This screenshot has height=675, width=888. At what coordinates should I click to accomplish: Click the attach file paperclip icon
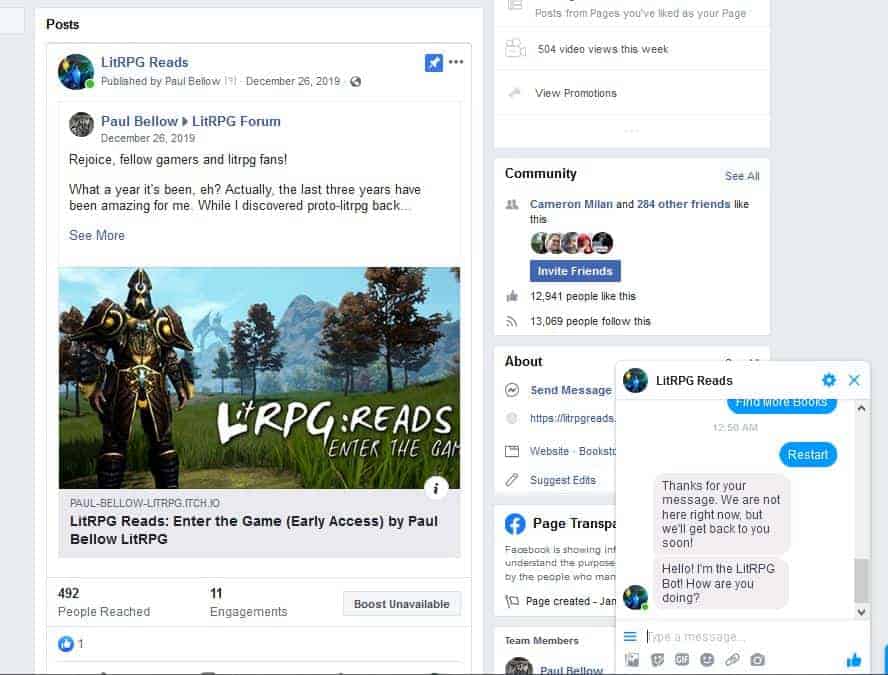pos(732,660)
